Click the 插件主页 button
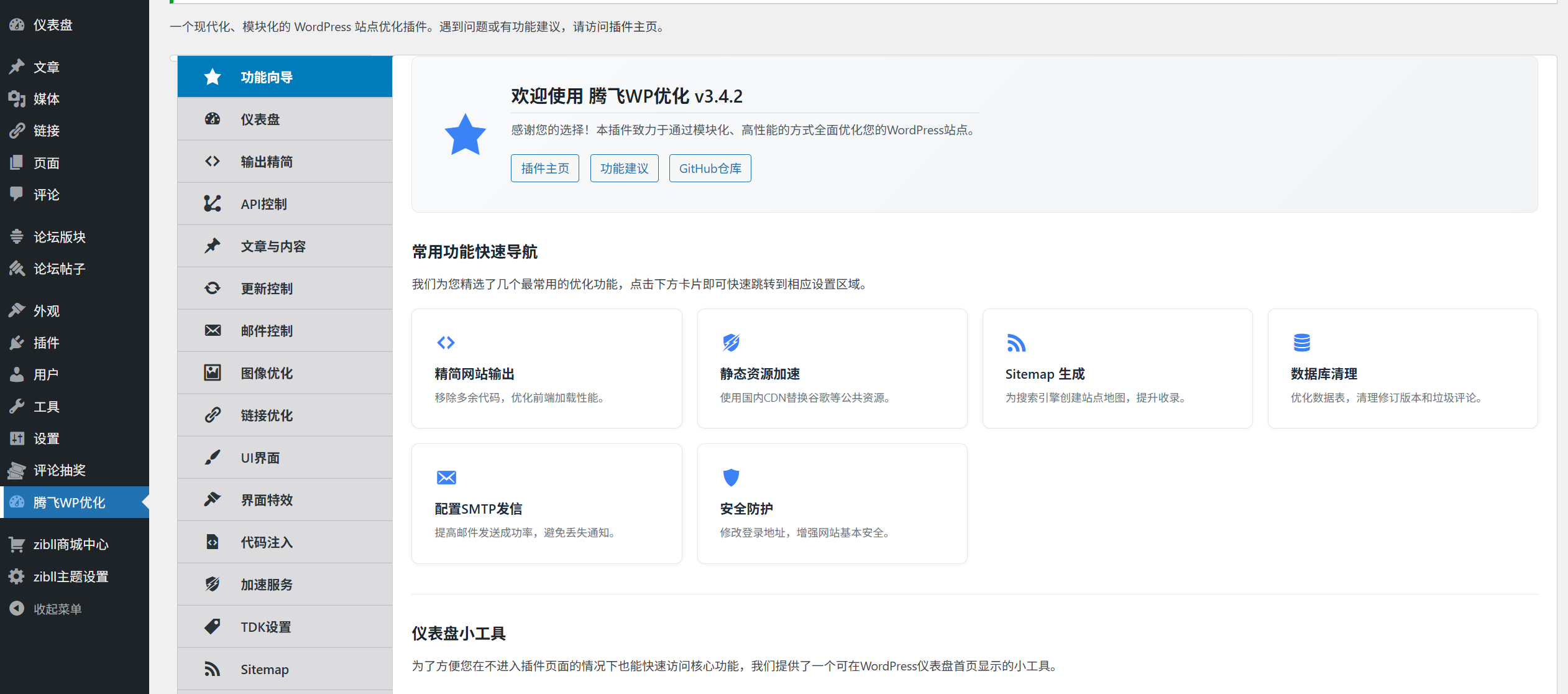Screen dimensions: 1568x694 [544, 168]
